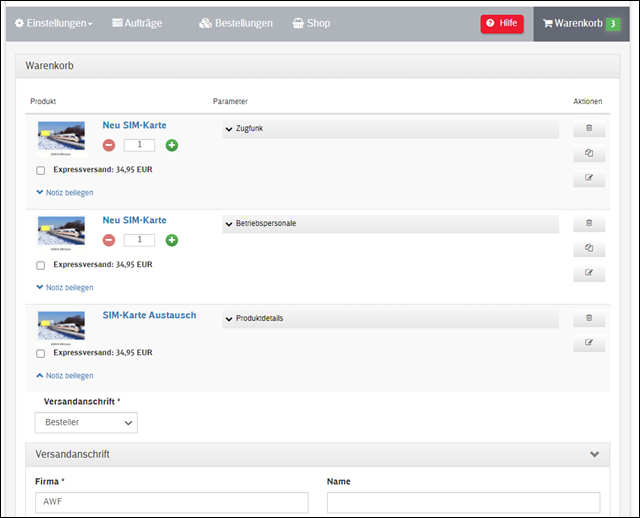Expand Notiz beilegen under the Zugfunk item
The image size is (640, 518).
65,192
